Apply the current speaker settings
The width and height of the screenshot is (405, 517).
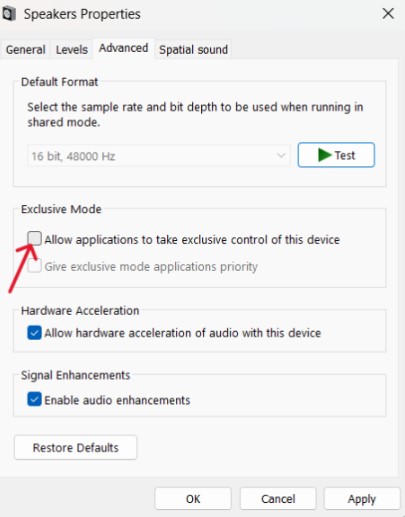362,499
